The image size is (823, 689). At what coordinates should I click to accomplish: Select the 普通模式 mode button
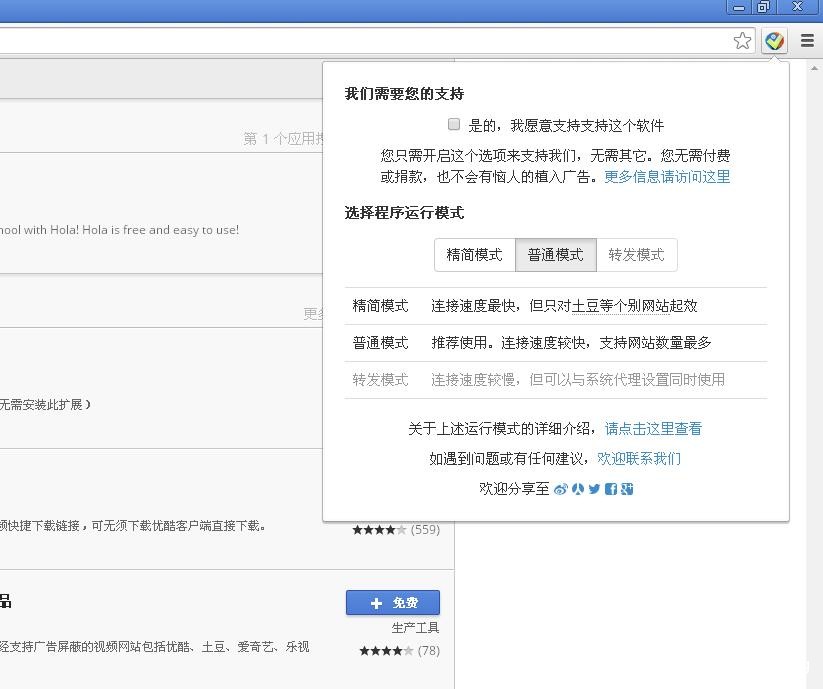click(x=555, y=255)
